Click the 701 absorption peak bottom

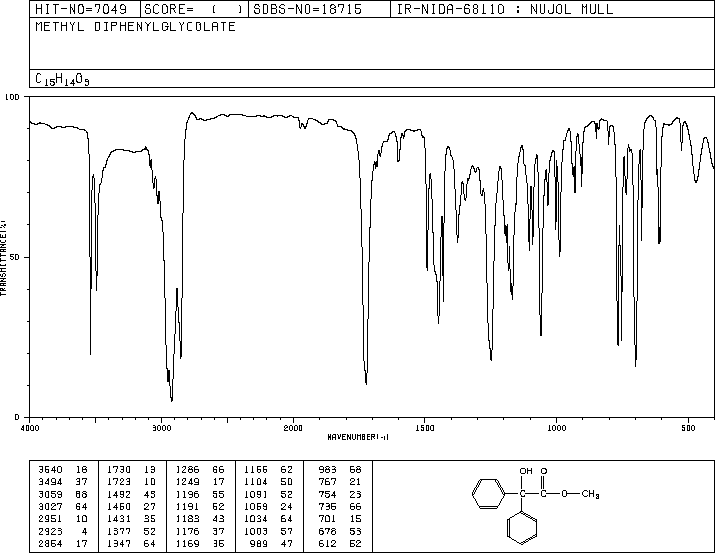[636, 364]
